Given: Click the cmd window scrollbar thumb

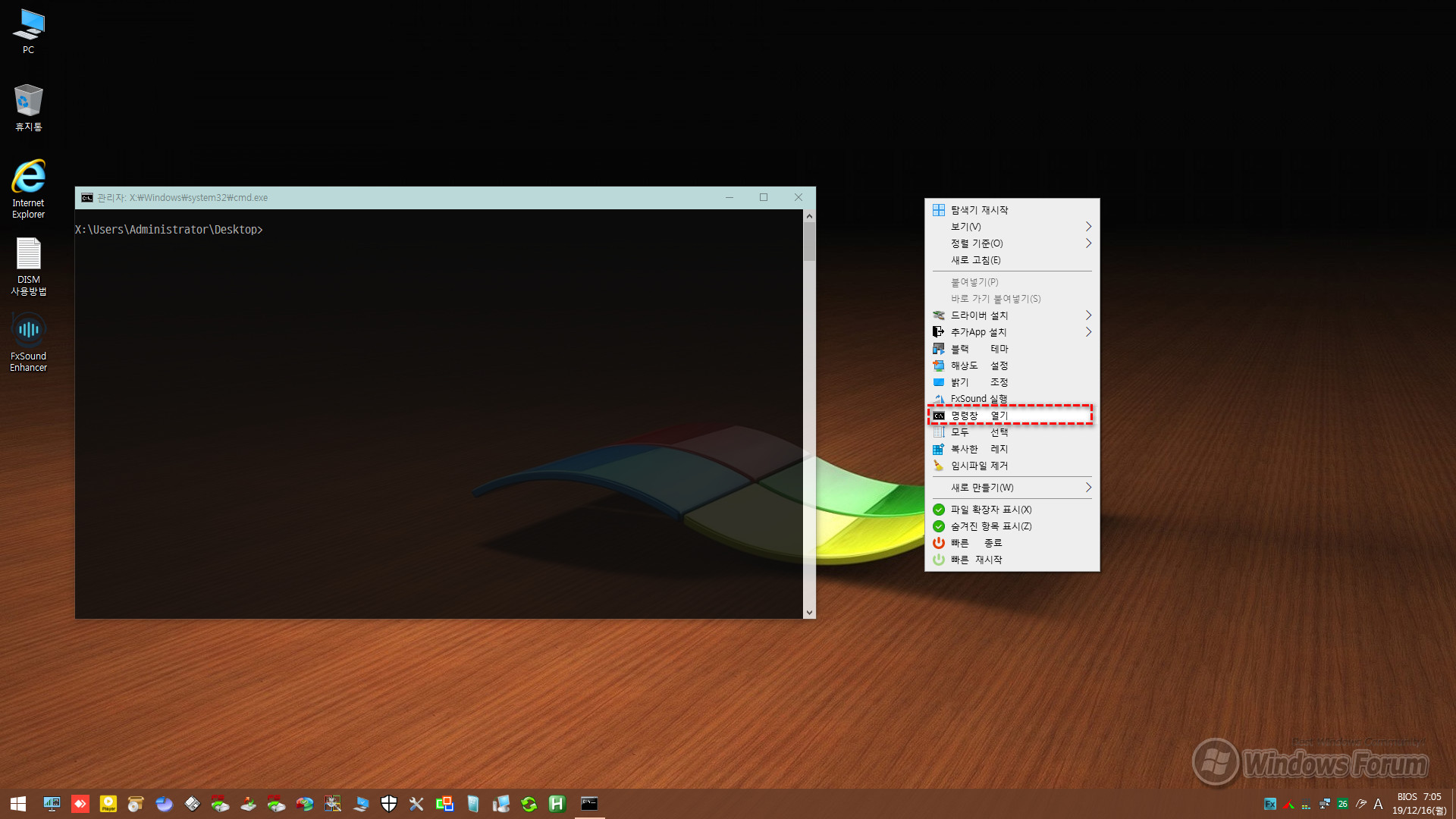Looking at the screenshot, I should pos(809,242).
